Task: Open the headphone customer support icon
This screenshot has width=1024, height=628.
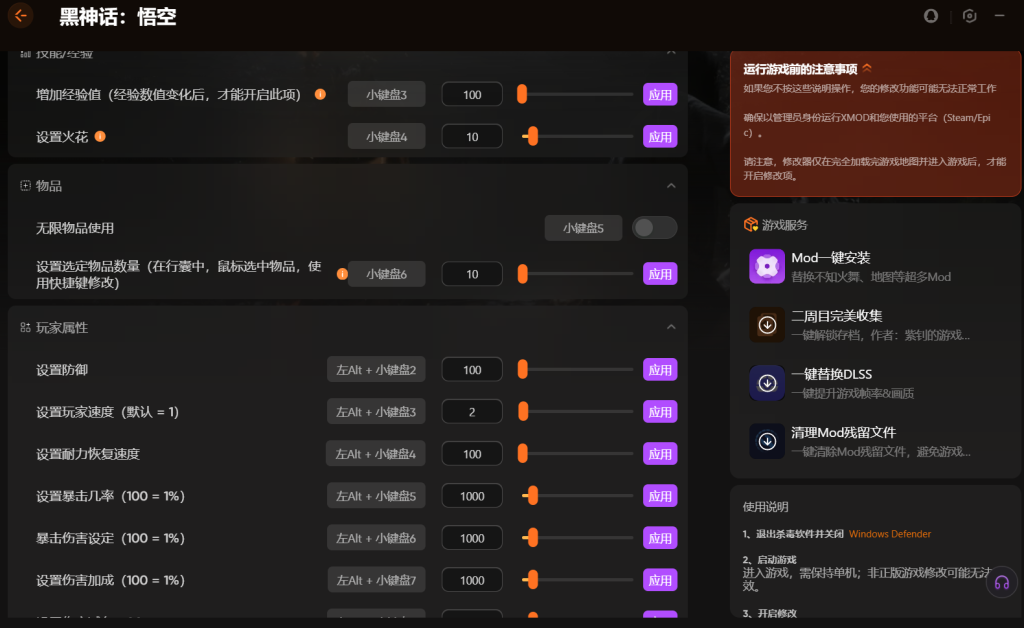Action: [1002, 582]
